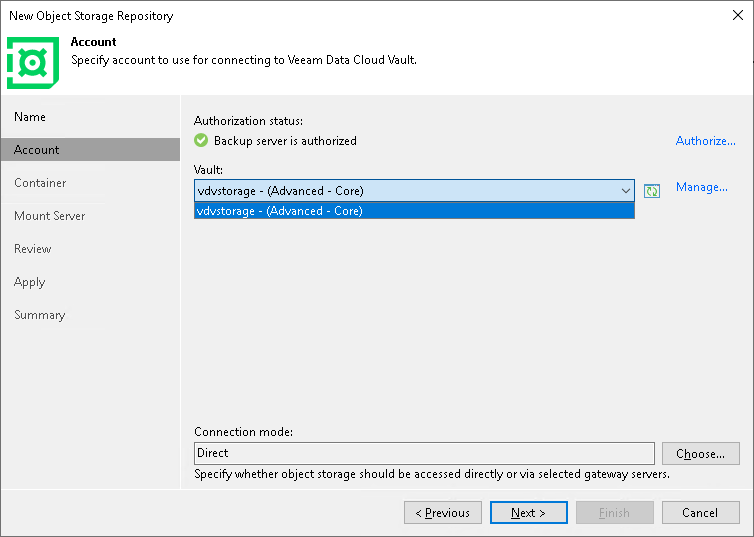
Task: Select the Mount Server step
Action: click(50, 216)
